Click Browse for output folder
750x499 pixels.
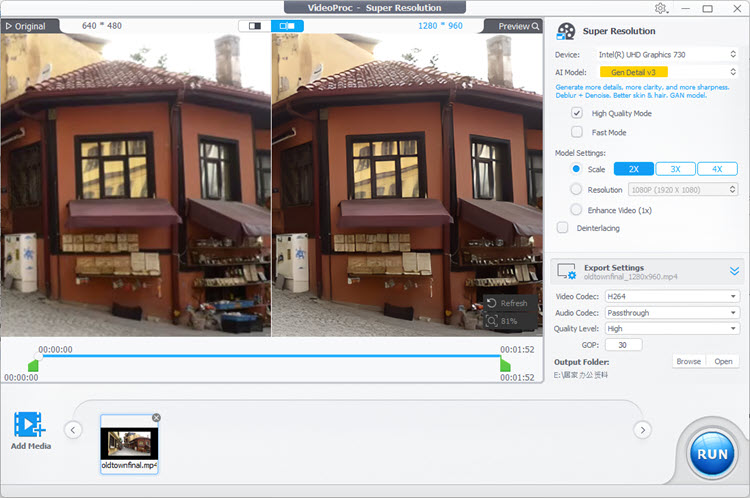(x=688, y=361)
